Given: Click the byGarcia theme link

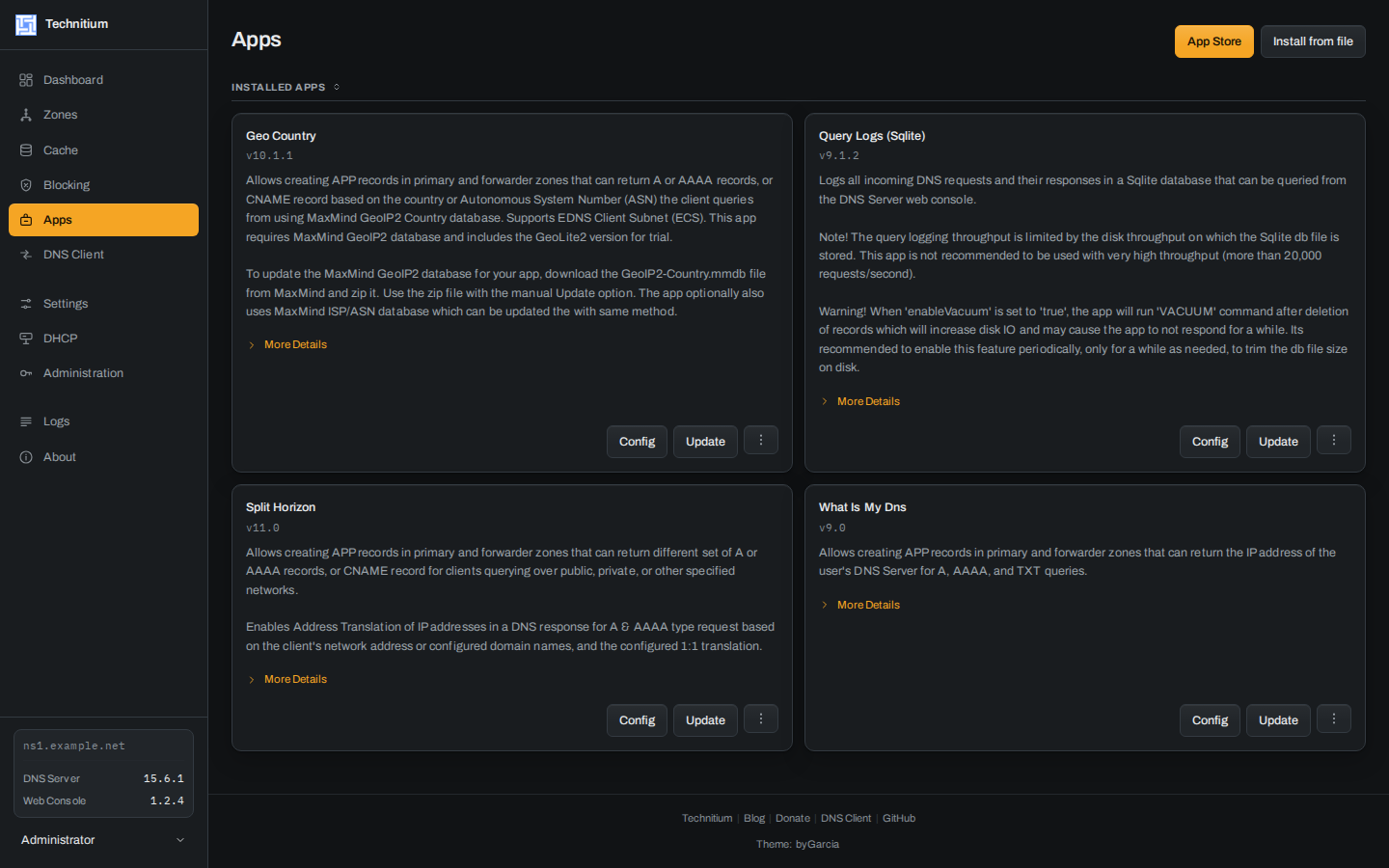Looking at the screenshot, I should coord(817,844).
